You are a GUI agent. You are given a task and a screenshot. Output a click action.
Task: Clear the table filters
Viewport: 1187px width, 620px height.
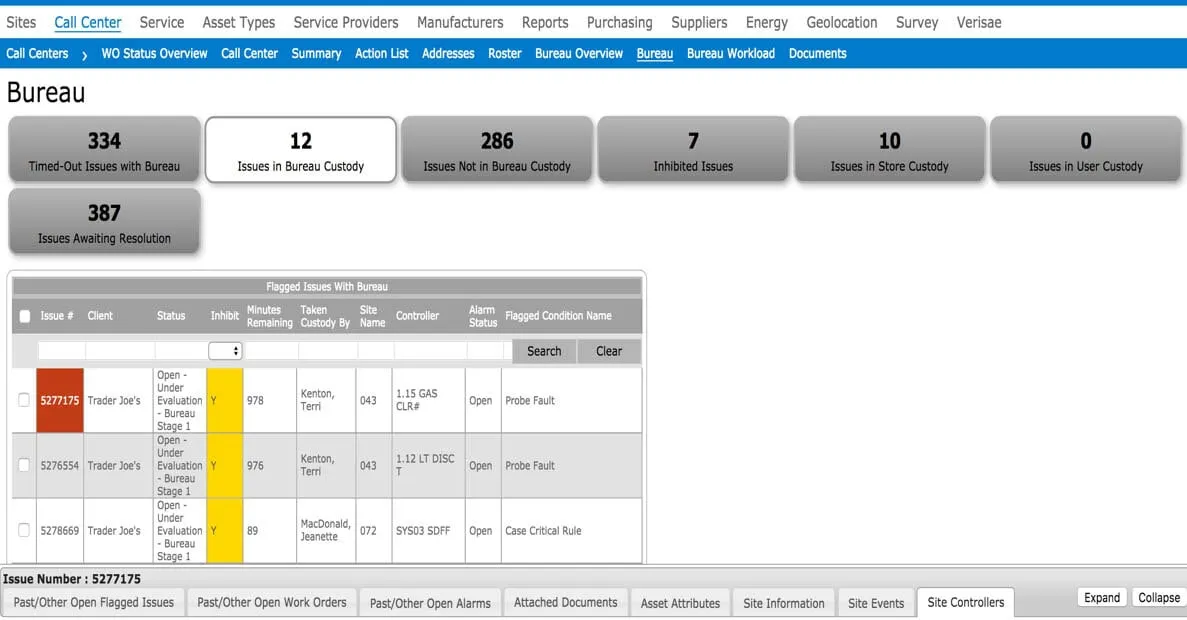click(x=609, y=351)
